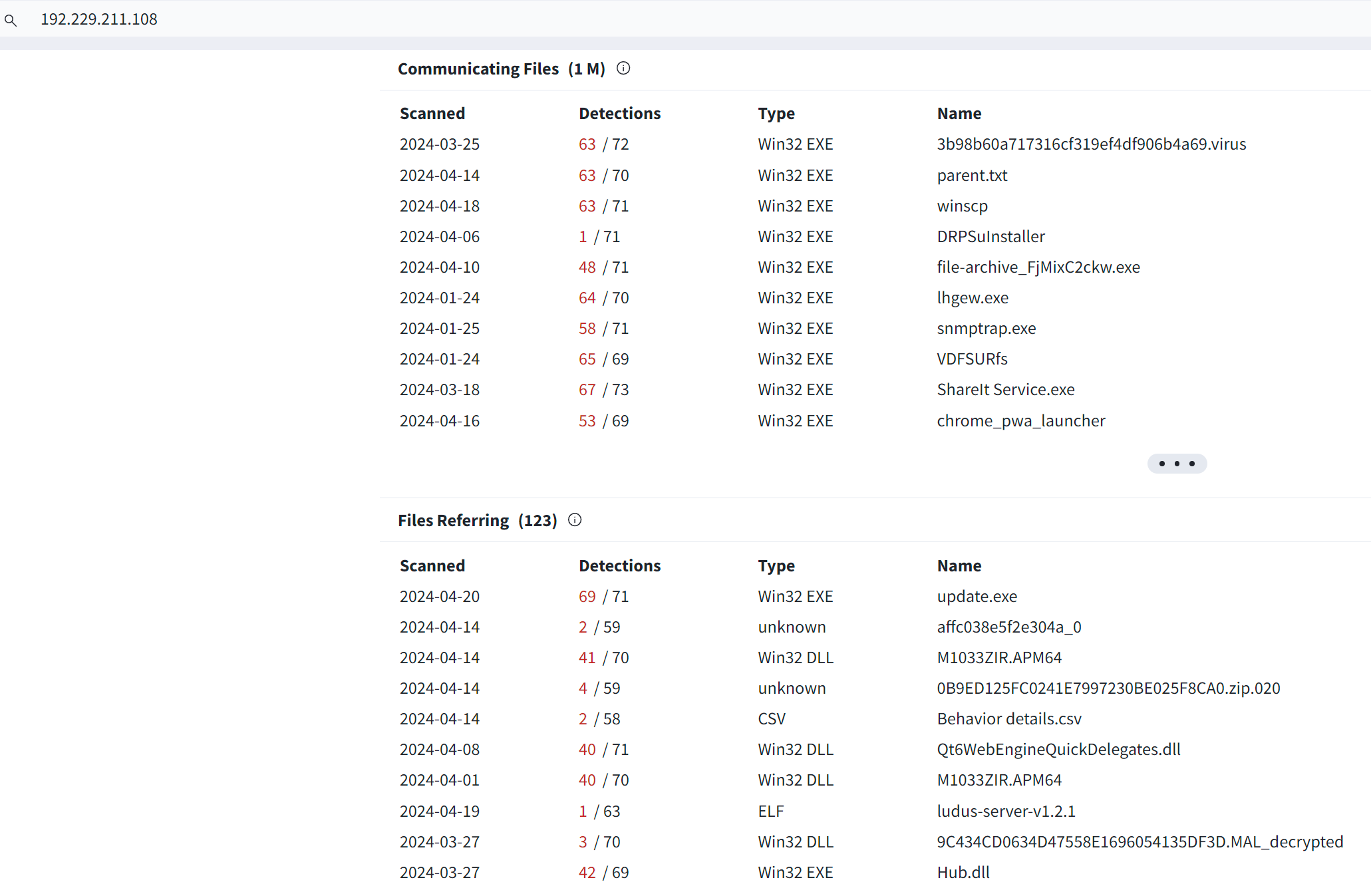
Task: Open the DRPSuInstaller file entry
Action: tap(990, 237)
